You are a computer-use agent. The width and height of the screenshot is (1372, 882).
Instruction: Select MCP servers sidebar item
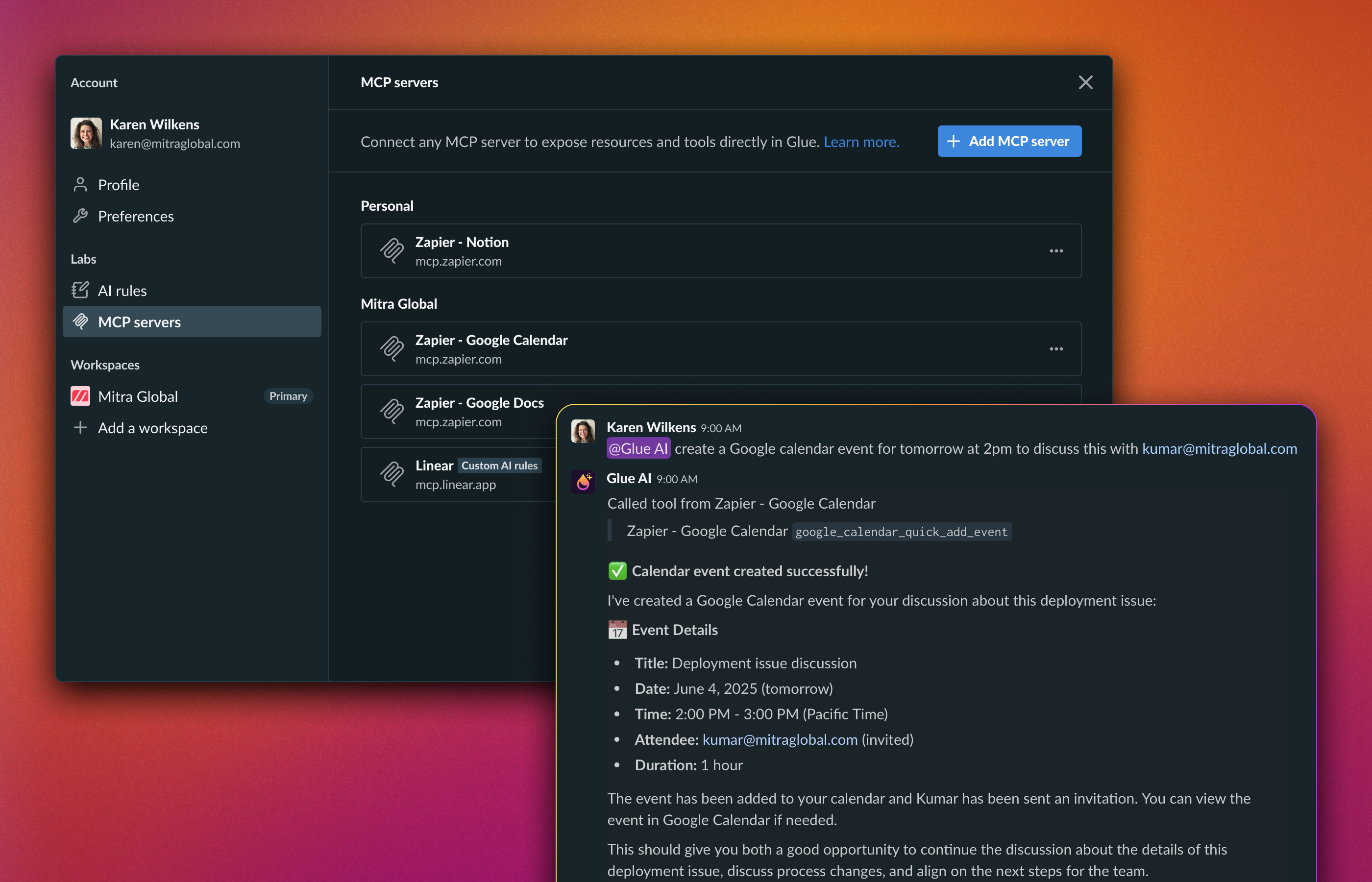tap(139, 322)
